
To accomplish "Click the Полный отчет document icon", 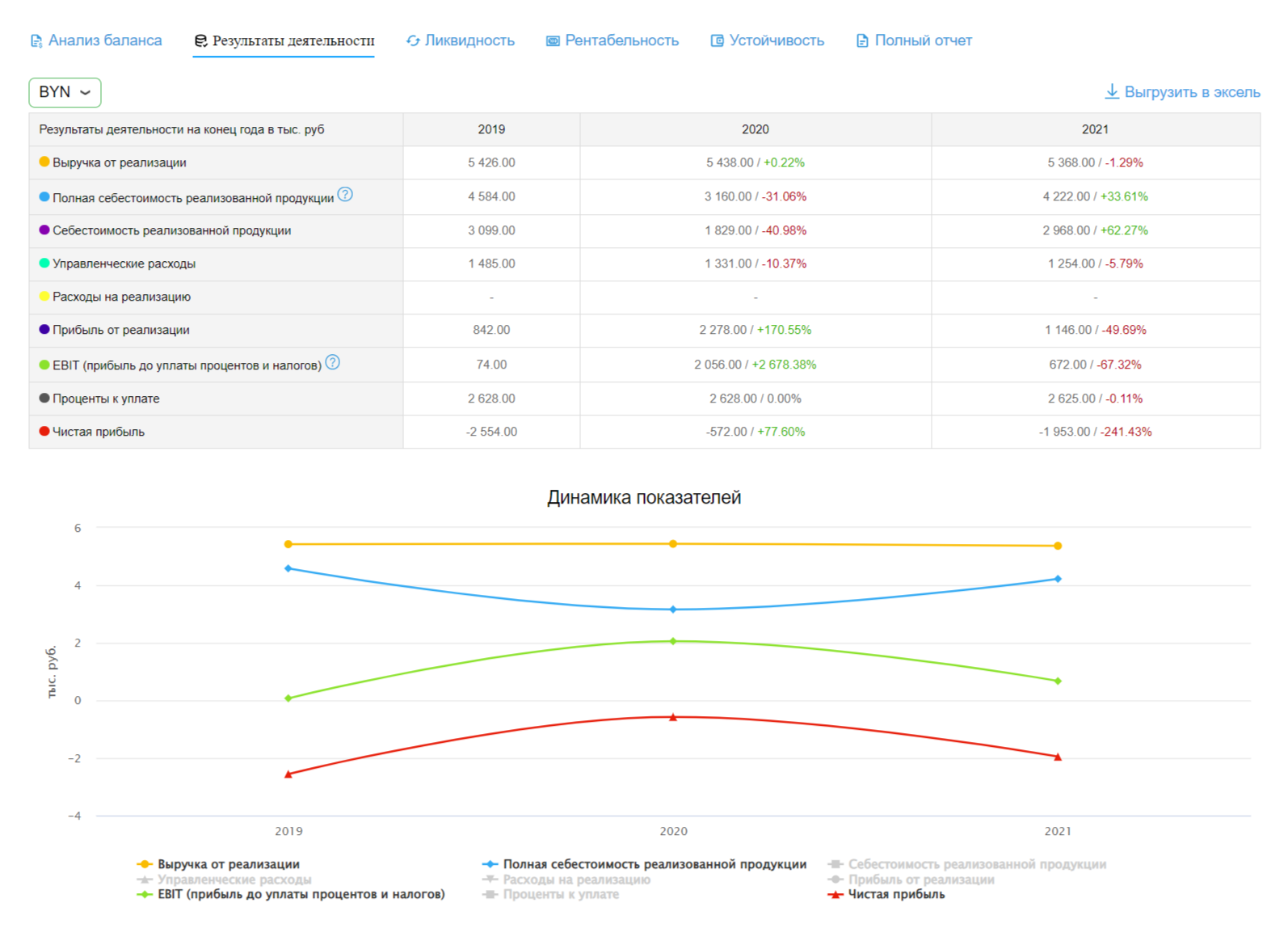I will pos(862,41).
